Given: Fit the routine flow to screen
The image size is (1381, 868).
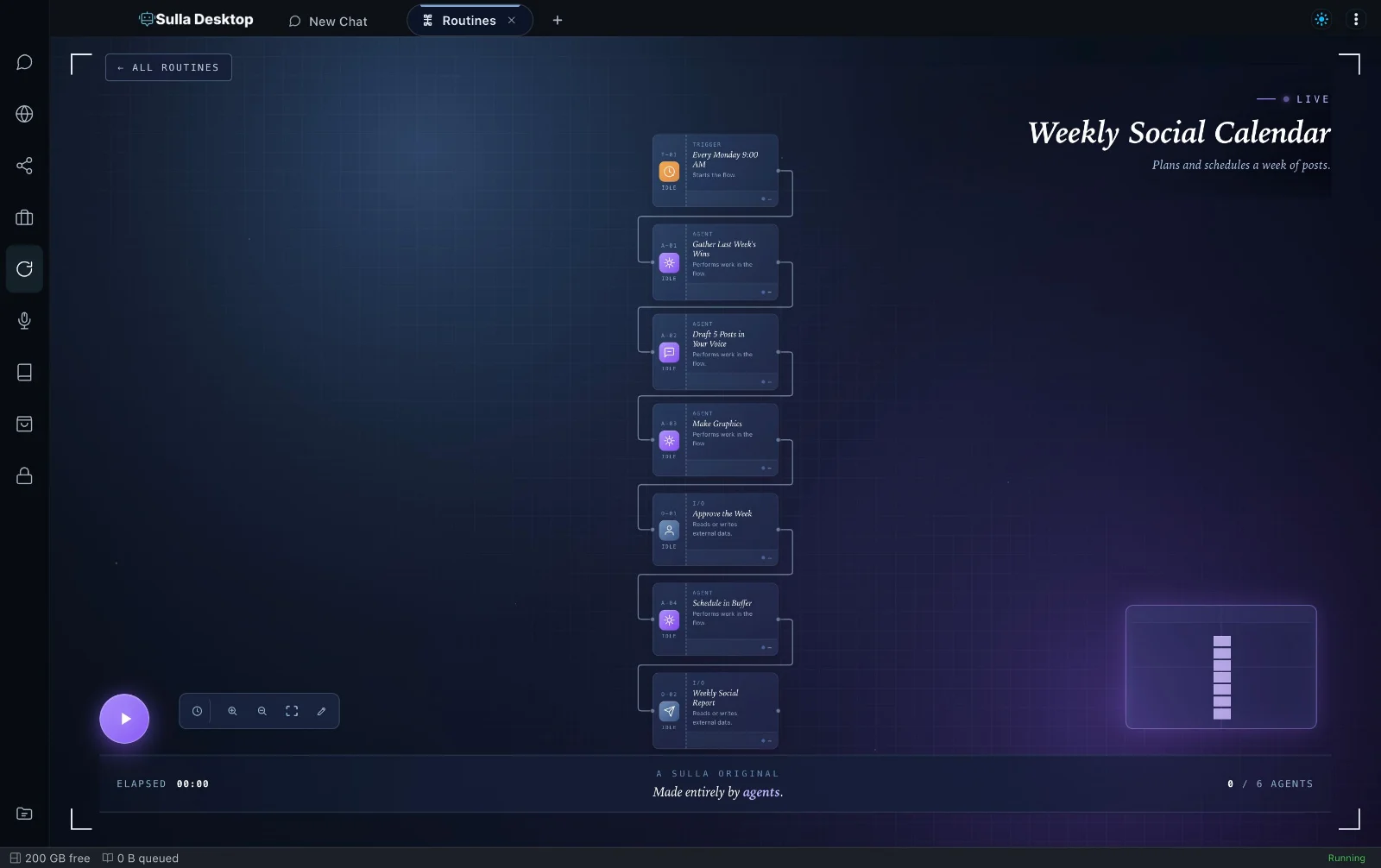Looking at the screenshot, I should click(x=292, y=712).
